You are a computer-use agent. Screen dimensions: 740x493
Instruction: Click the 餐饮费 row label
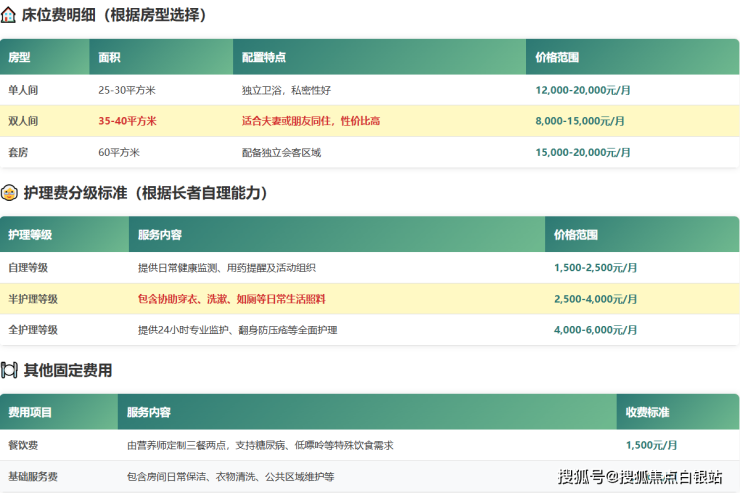point(23,445)
